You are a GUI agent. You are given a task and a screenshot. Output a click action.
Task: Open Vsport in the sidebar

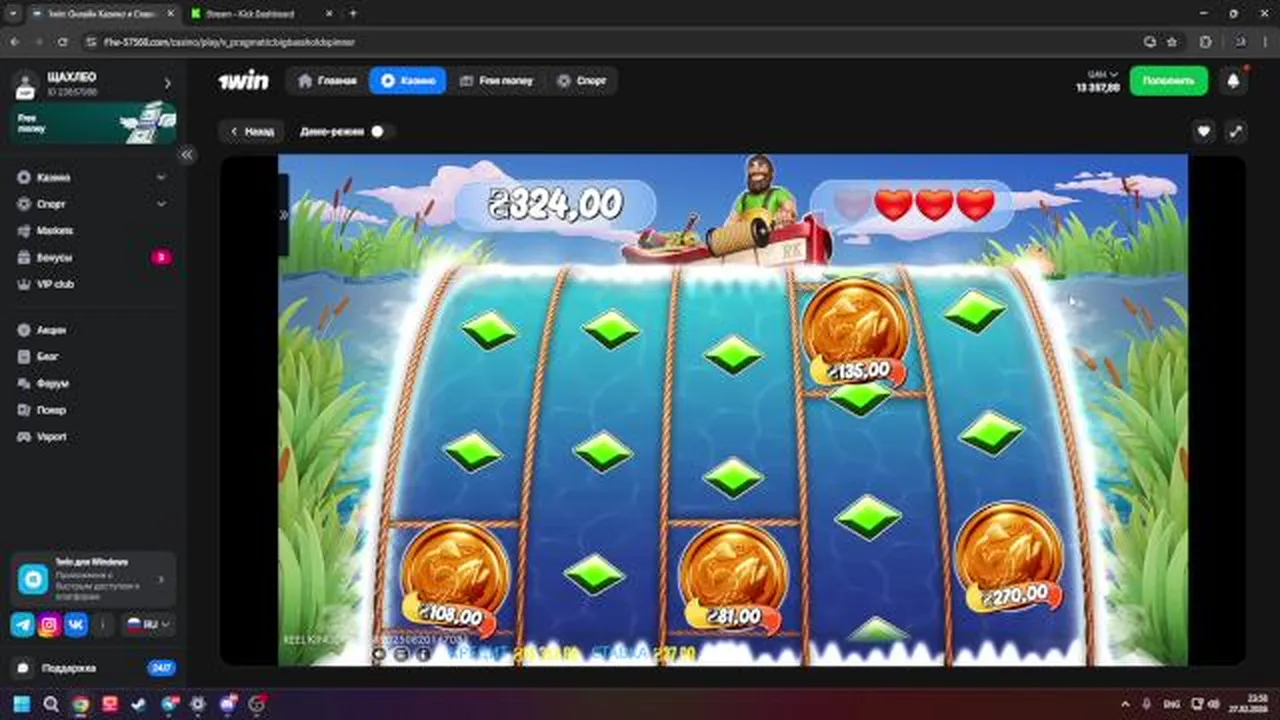tap(43, 437)
